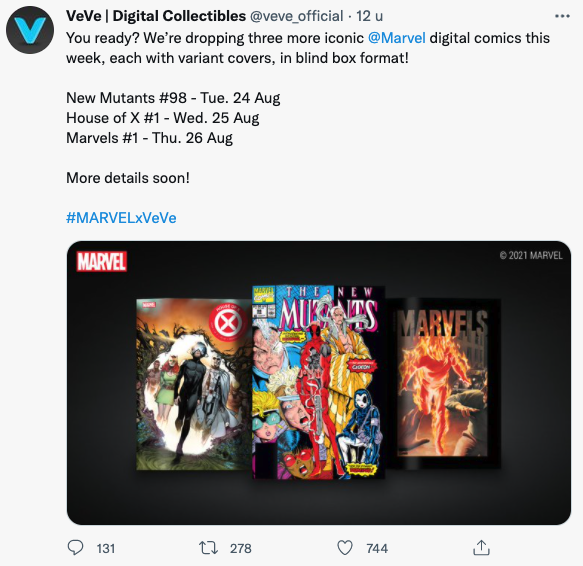Click the @veve_official handle

(x=296, y=16)
